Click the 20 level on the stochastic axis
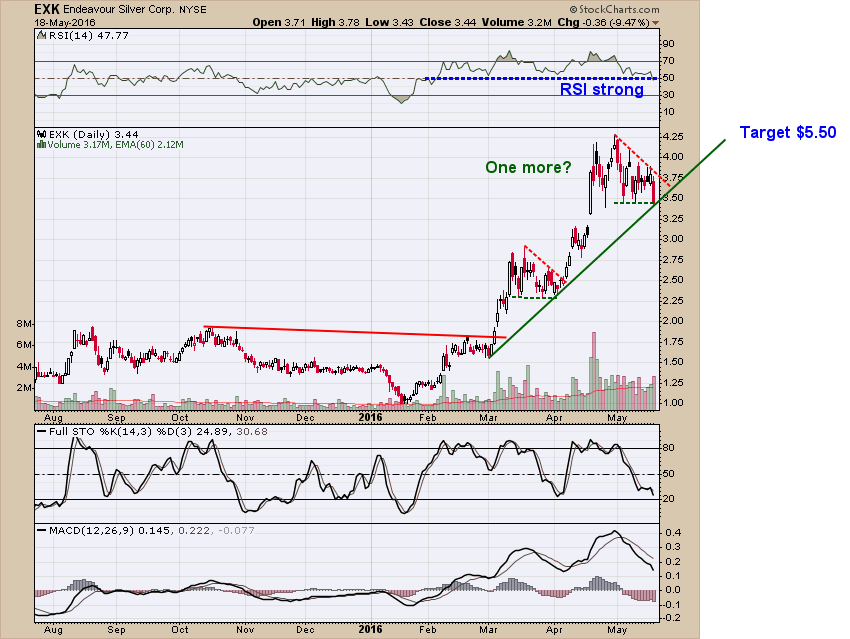850x639 pixels. point(668,499)
